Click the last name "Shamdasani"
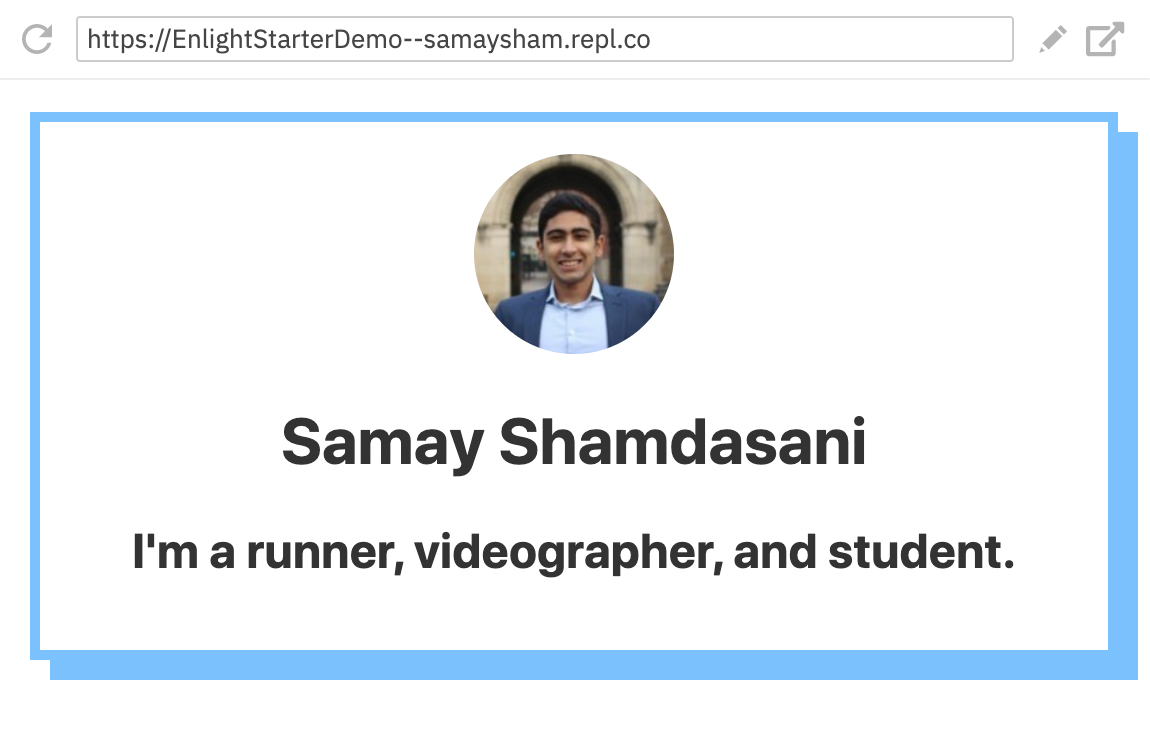Screen dimensions: 1150x732 682,441
